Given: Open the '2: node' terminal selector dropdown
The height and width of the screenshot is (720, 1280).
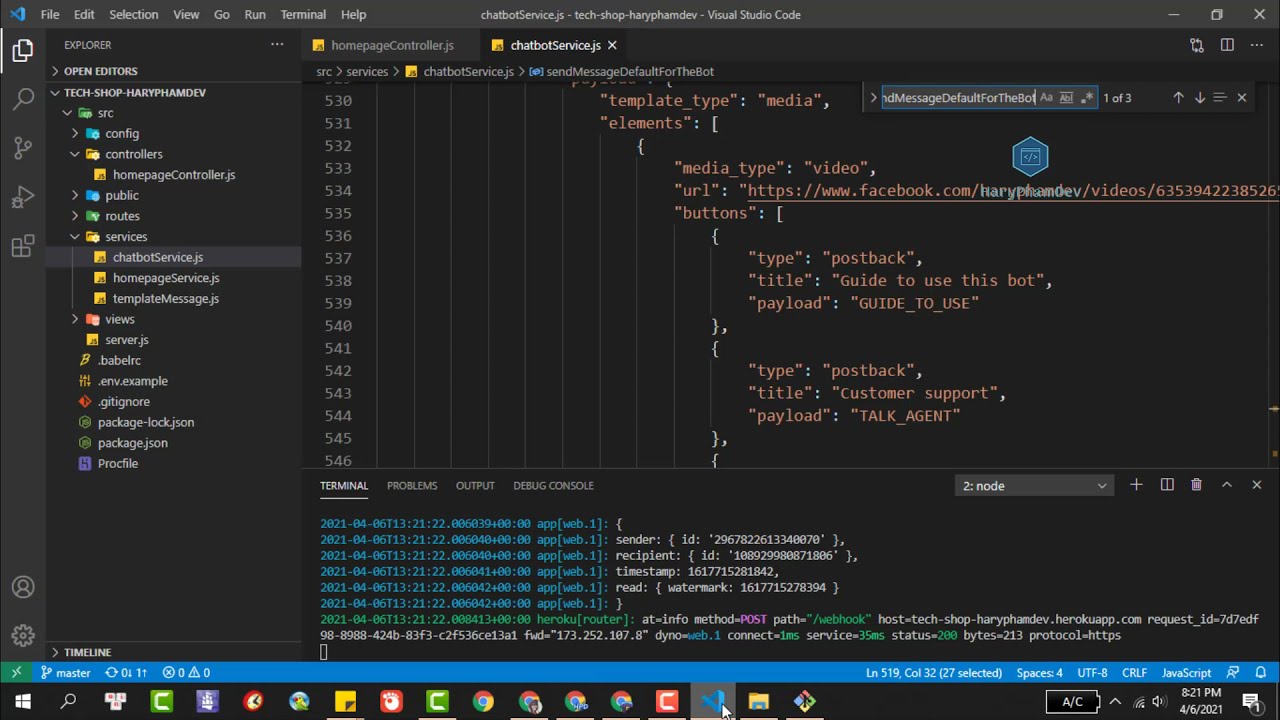Looking at the screenshot, I should tap(1034, 486).
